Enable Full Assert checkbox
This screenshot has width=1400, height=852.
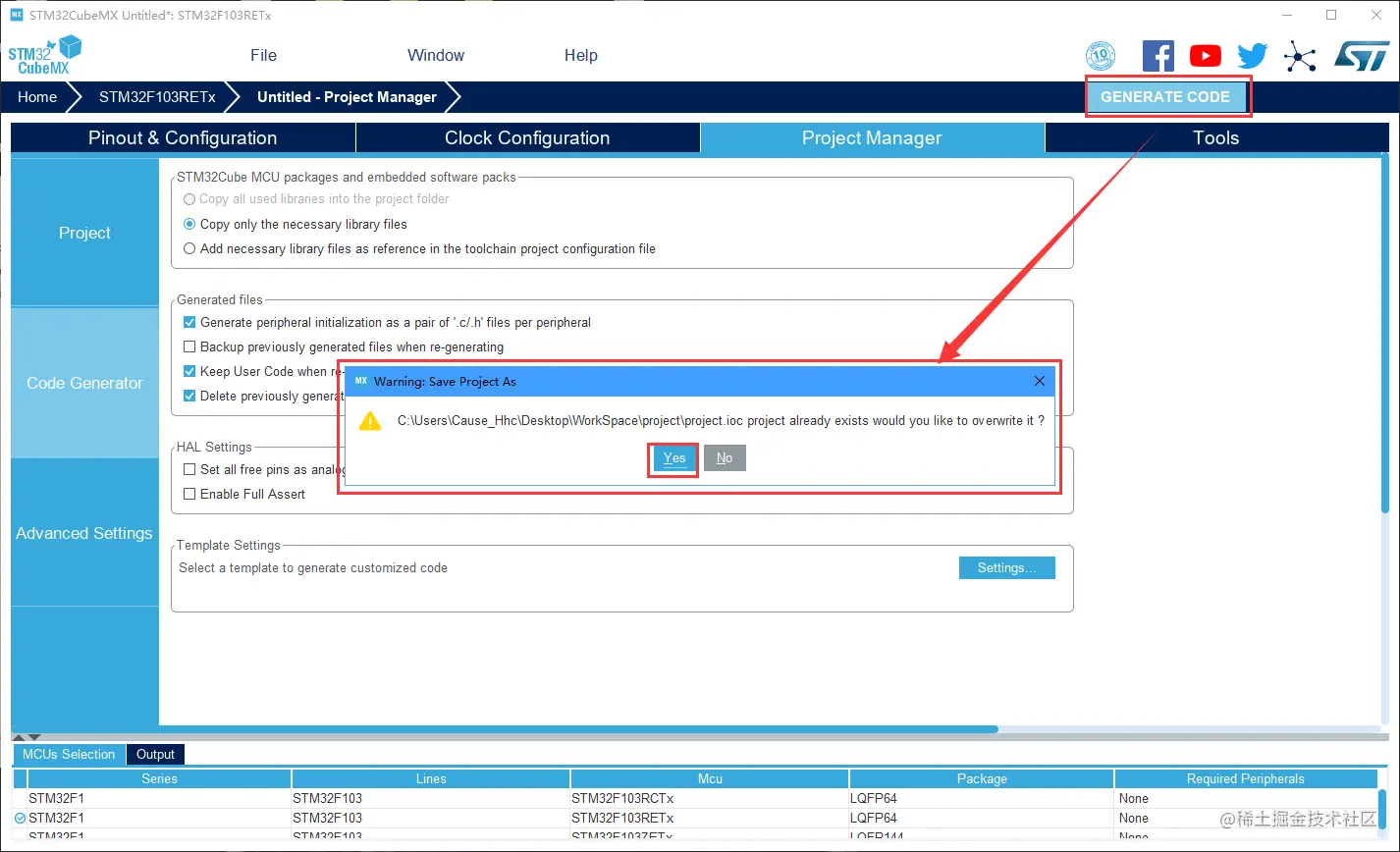pyautogui.click(x=189, y=494)
